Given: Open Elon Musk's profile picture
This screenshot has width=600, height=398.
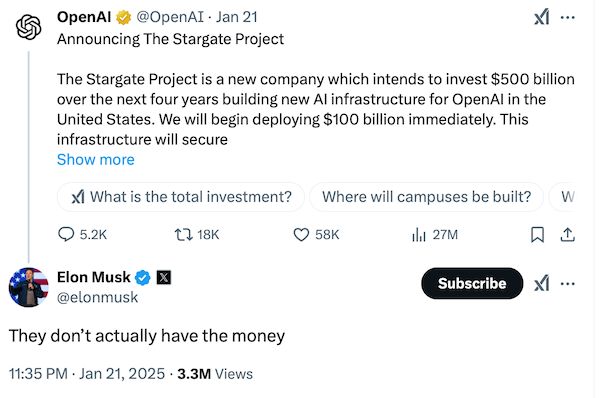Looking at the screenshot, I should click(x=29, y=287).
